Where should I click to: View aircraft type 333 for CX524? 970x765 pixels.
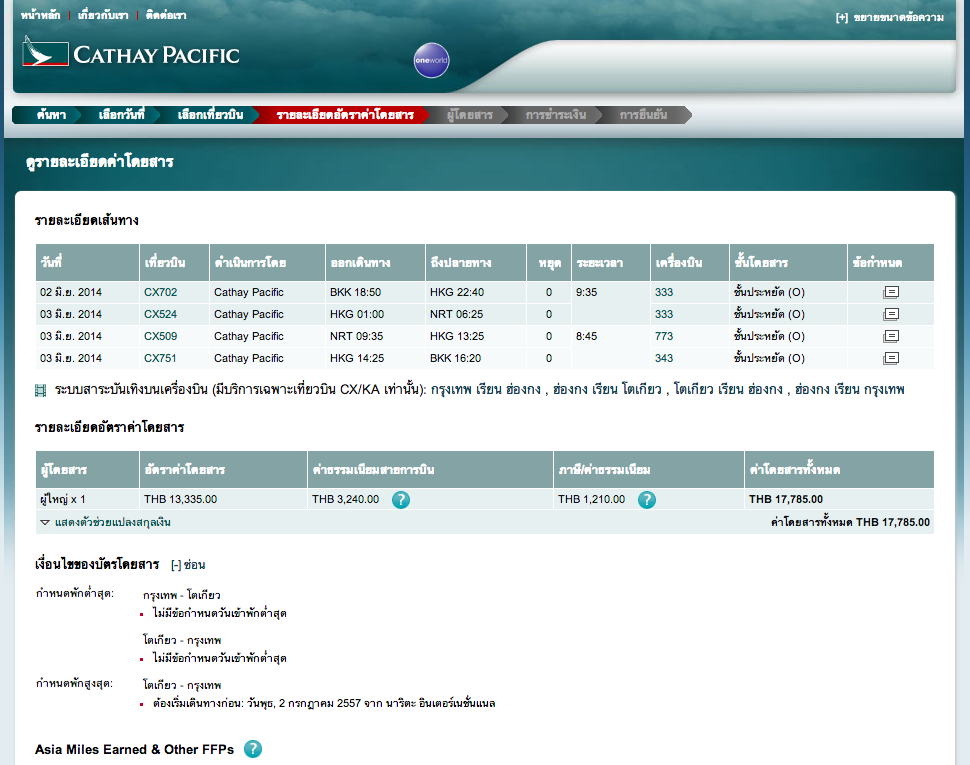tap(664, 314)
